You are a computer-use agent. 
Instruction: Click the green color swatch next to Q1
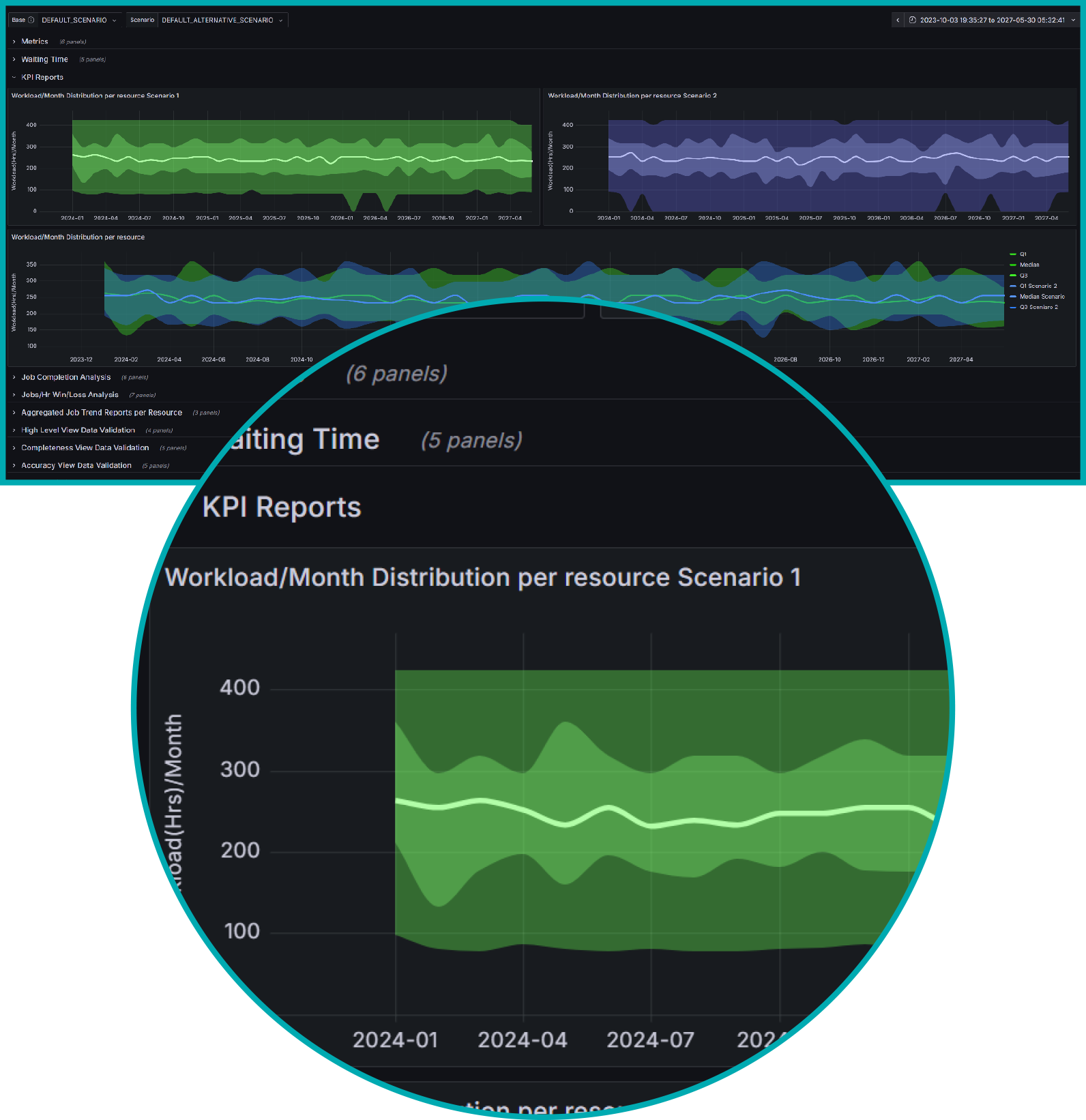coord(1013,254)
